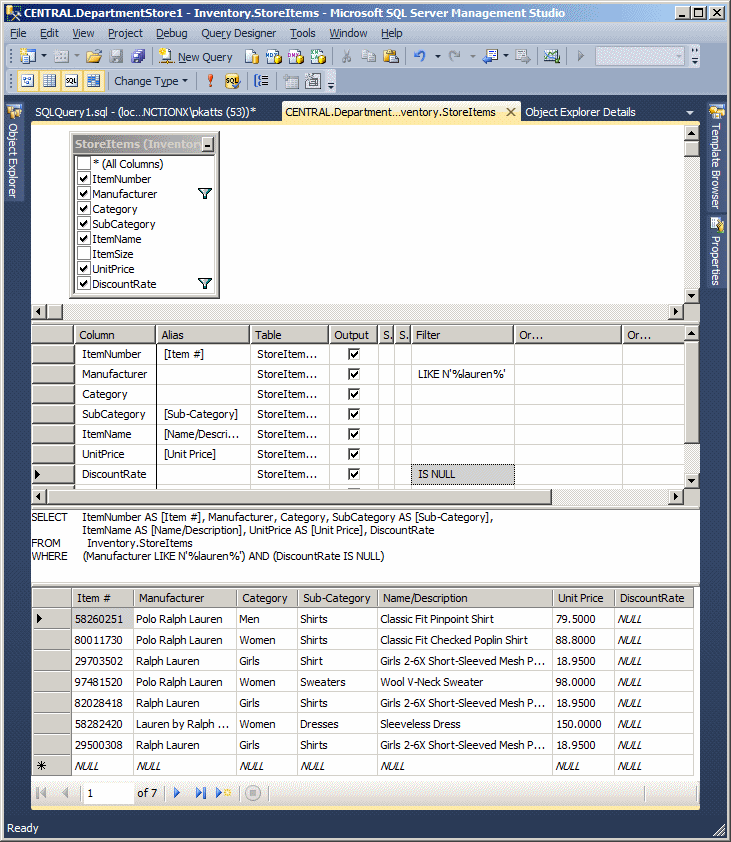Close the CENTRAL.Department StoreItems tab
731x842 pixels.
pos(511,112)
